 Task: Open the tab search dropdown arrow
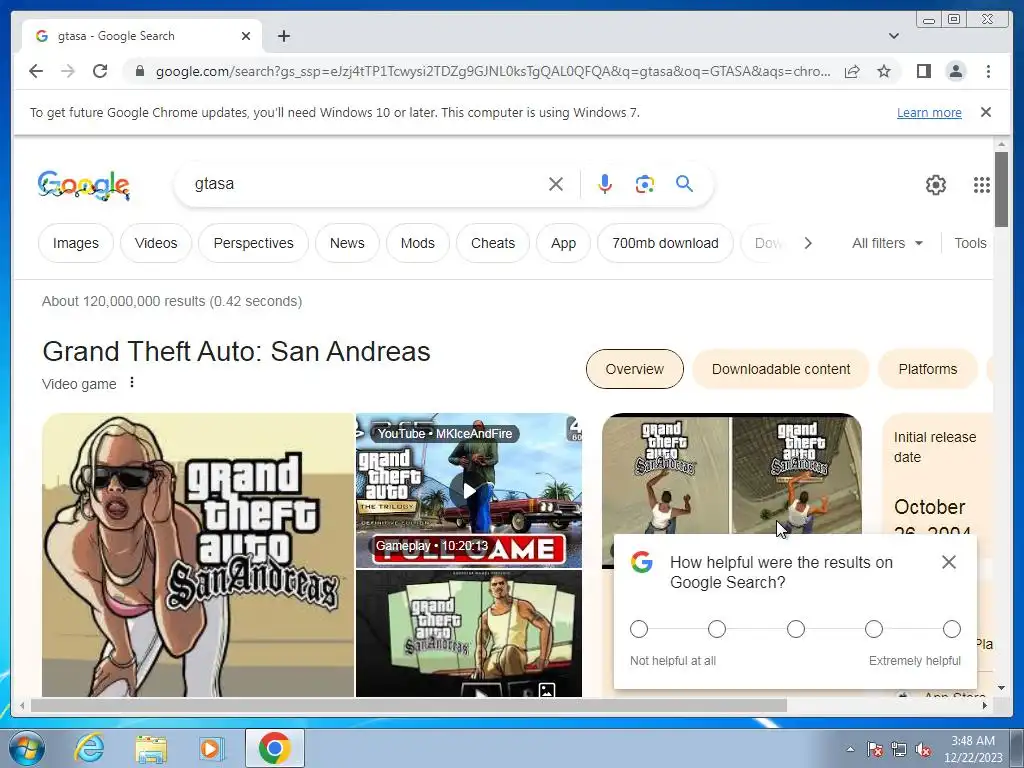[x=893, y=36]
